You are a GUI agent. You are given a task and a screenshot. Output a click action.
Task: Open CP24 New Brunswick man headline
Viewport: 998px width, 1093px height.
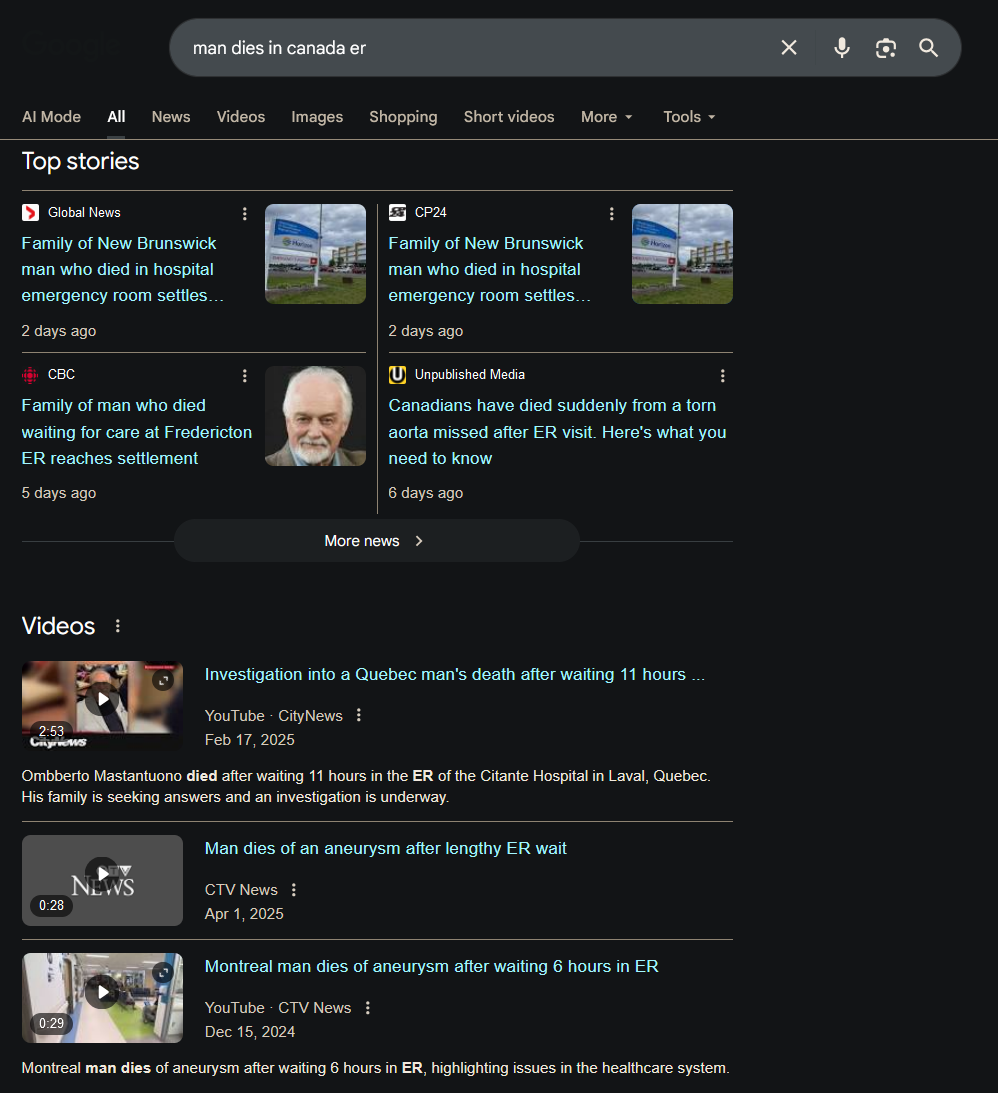click(489, 269)
